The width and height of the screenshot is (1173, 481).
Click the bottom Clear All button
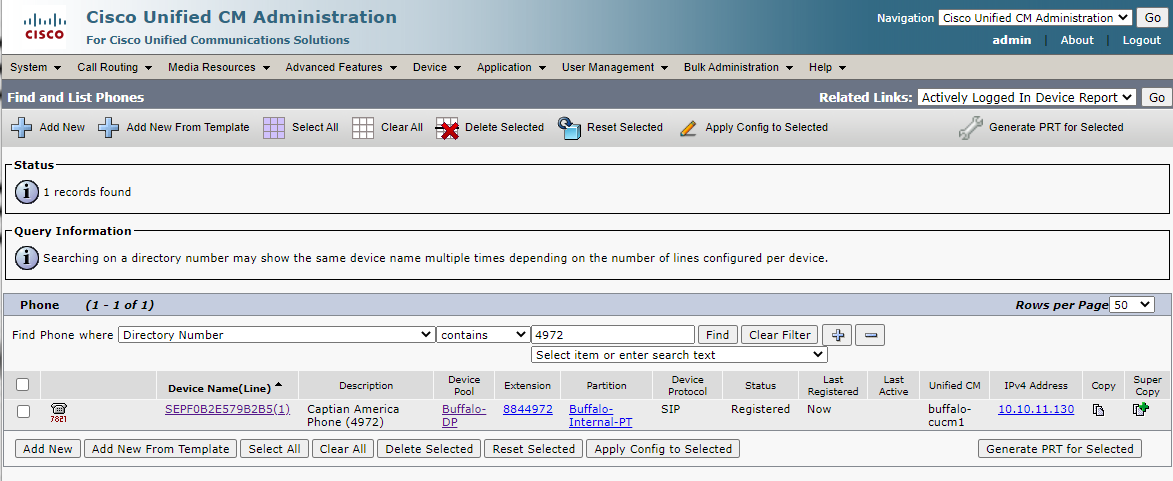(x=343, y=449)
